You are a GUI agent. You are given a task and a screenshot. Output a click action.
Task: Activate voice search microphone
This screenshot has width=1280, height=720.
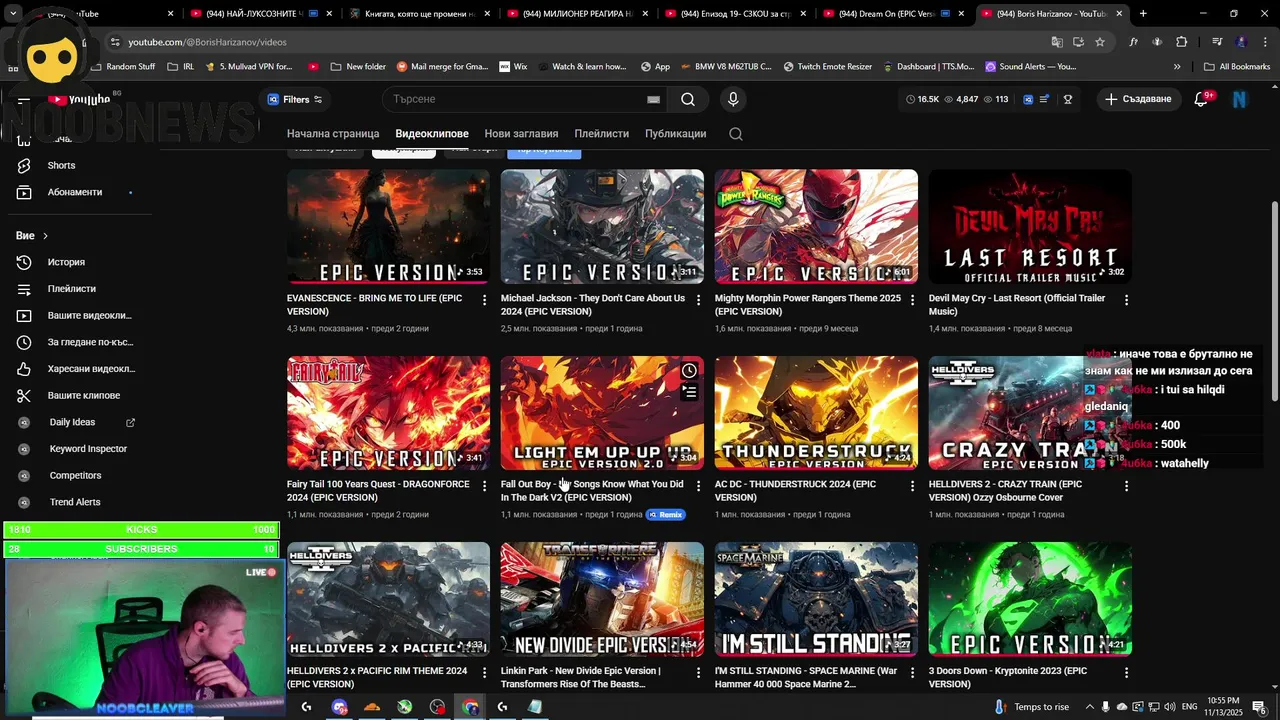pos(733,99)
